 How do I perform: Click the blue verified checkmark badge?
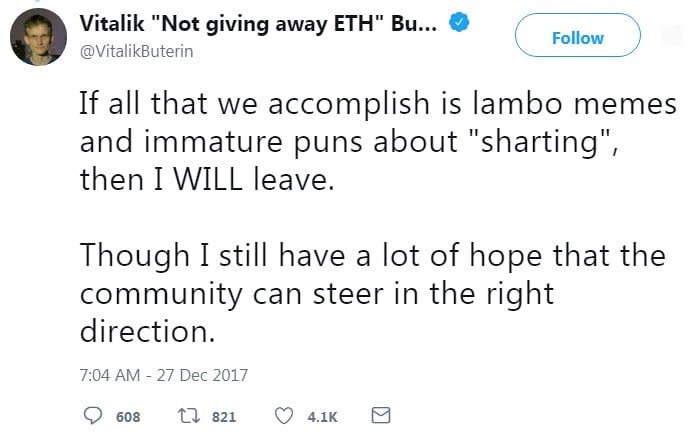tap(459, 22)
